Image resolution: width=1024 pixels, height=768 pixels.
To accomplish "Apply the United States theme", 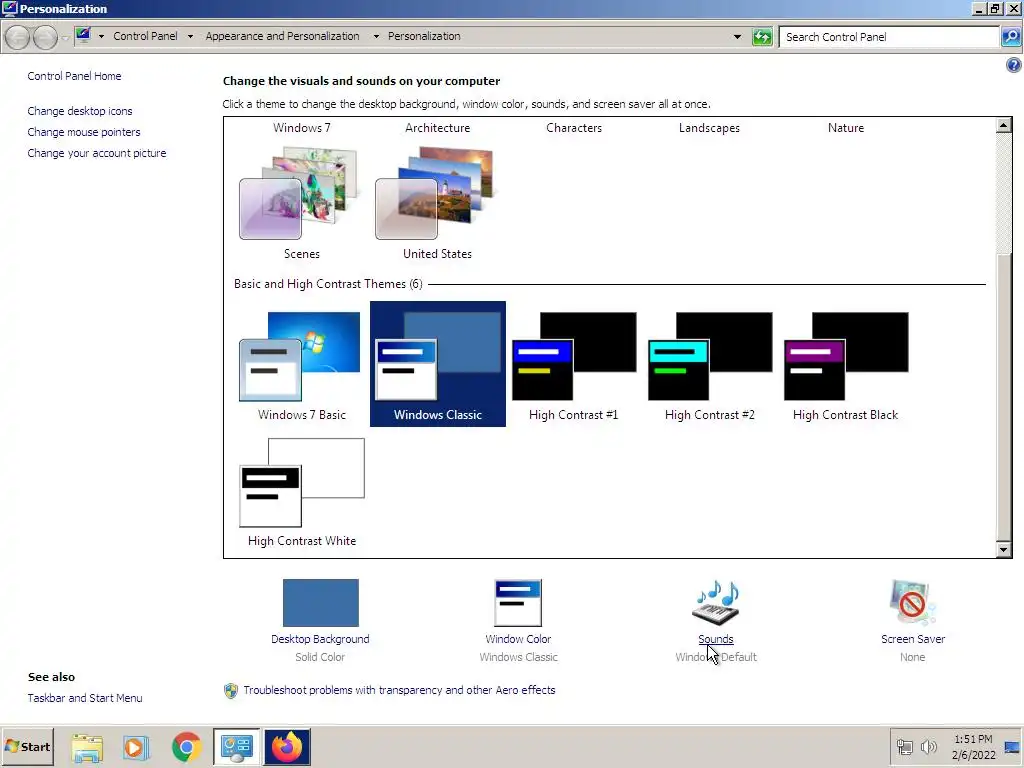I will point(437,203).
